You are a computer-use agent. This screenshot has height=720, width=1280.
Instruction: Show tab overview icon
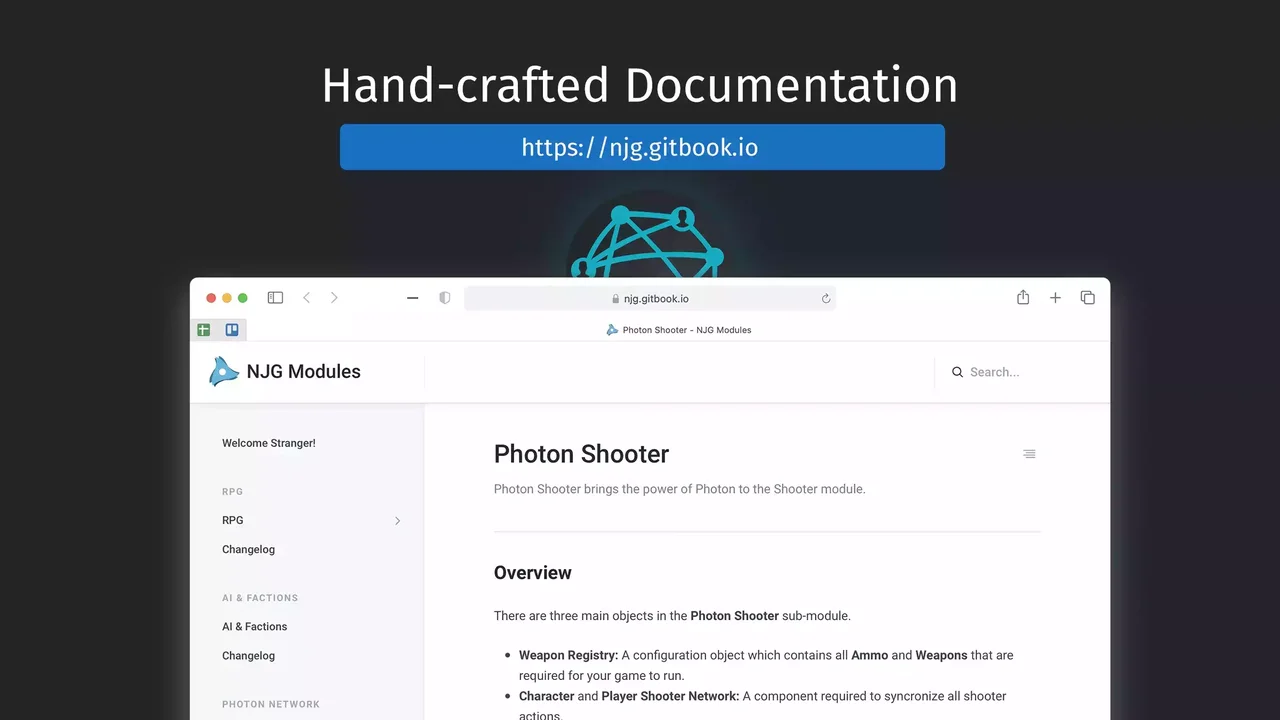[1088, 298]
